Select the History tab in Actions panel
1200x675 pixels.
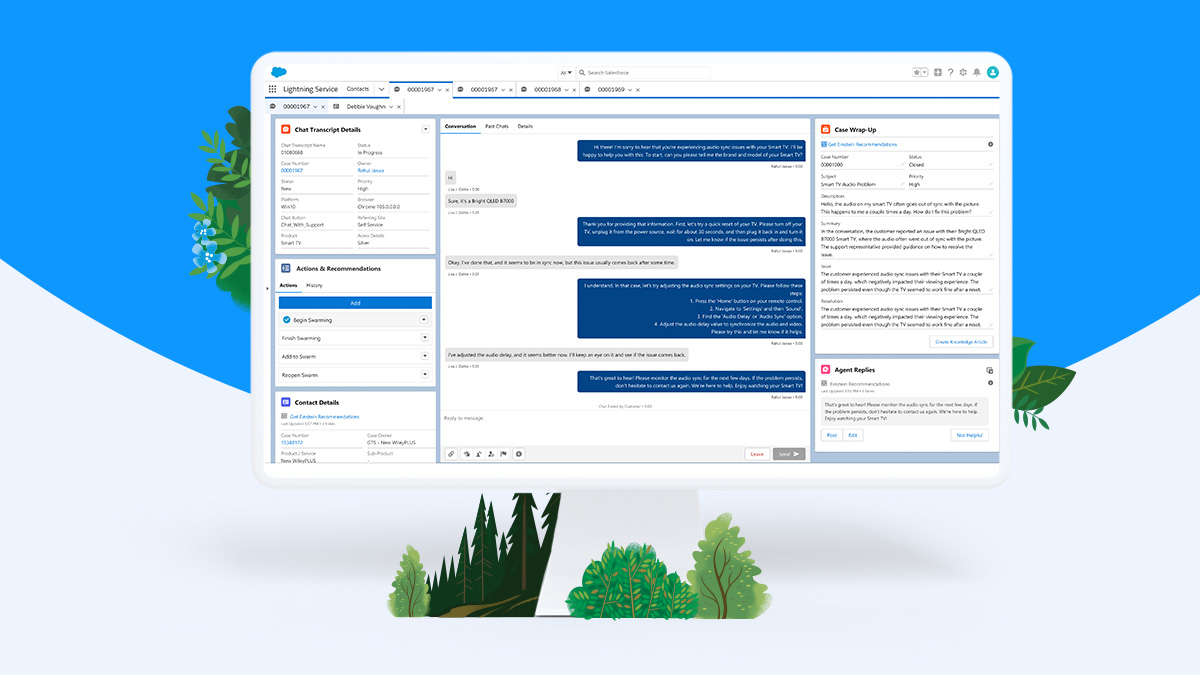tap(314, 286)
